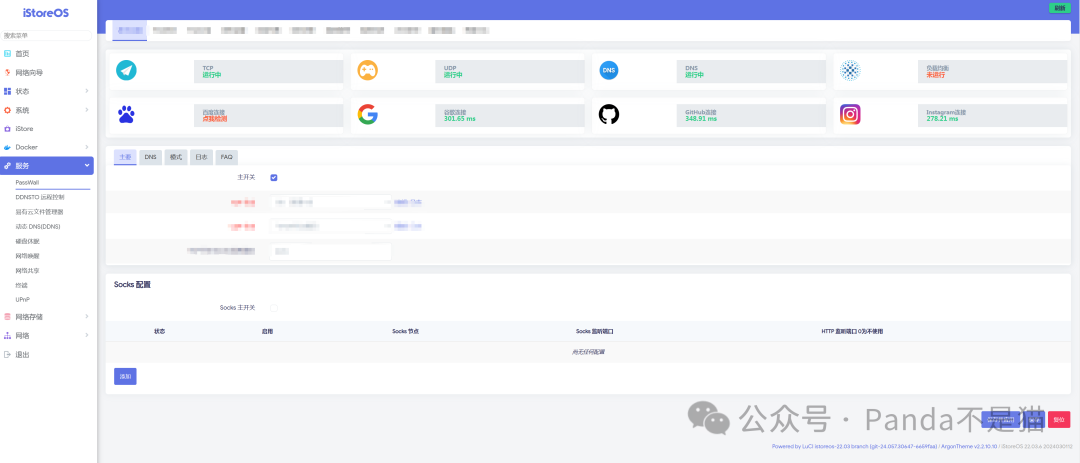Open the 首页 home icon in sidebar

8,53
